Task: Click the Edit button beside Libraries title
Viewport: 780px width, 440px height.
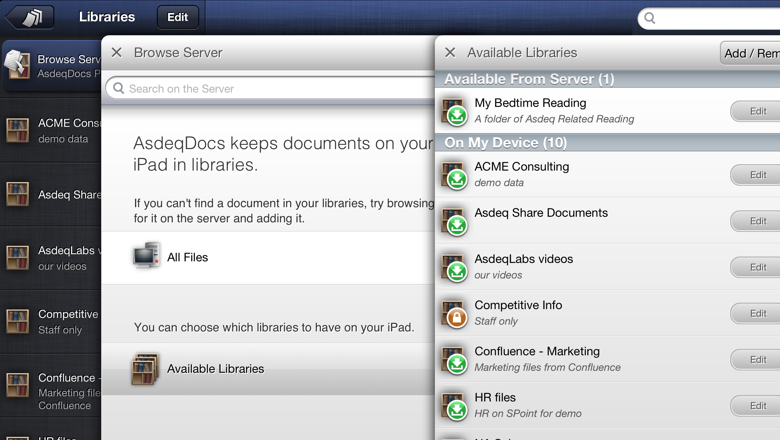Action: (x=177, y=17)
